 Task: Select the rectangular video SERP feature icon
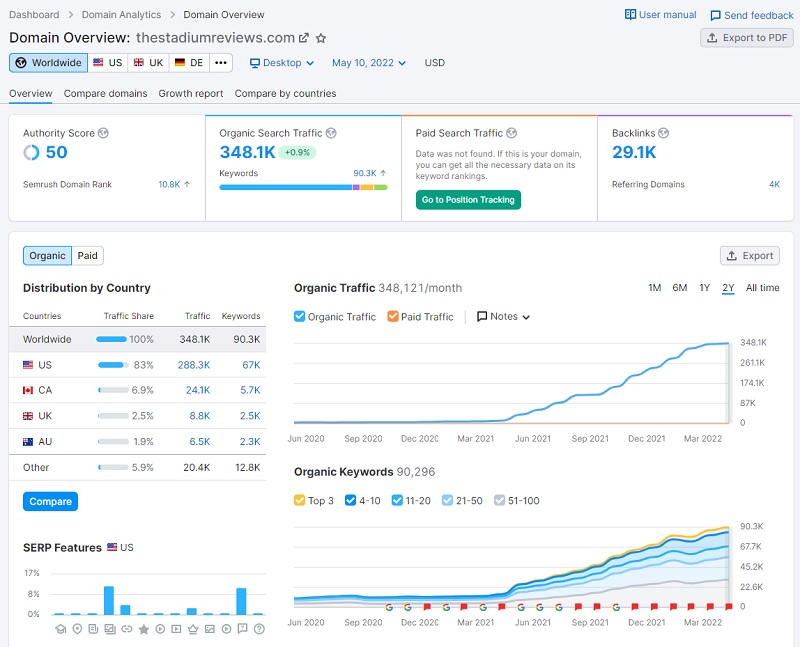[176, 629]
